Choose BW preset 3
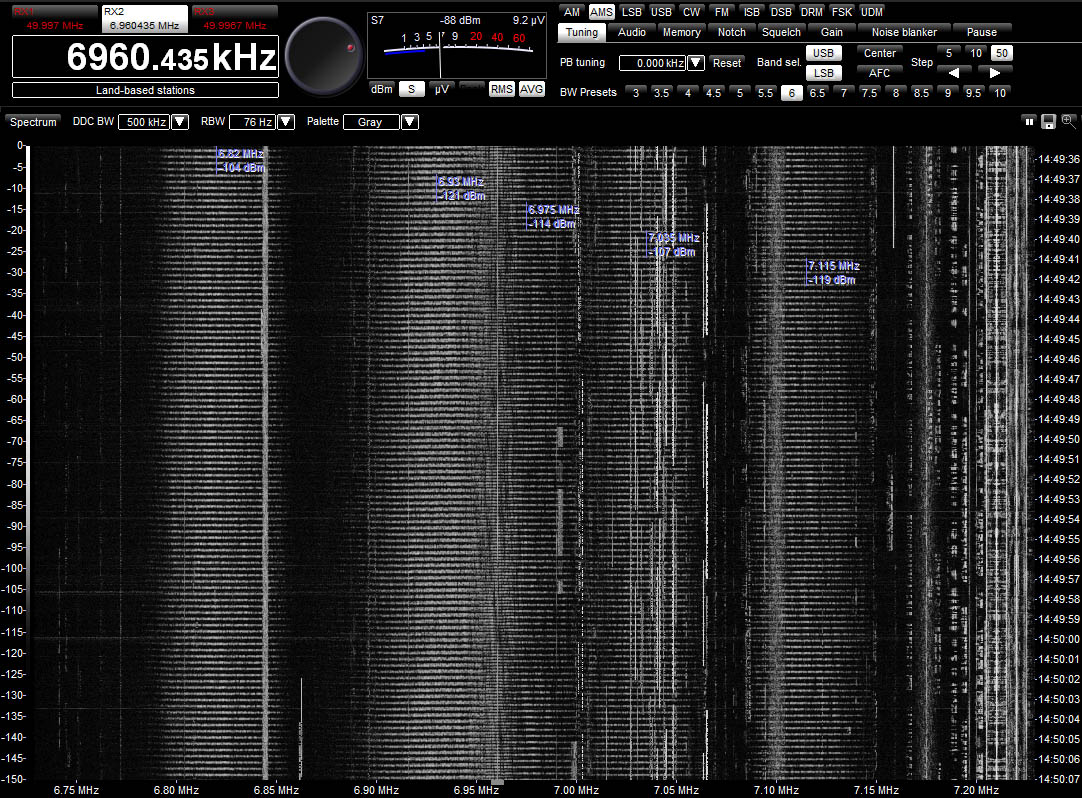1082x798 pixels. pyautogui.click(x=636, y=93)
